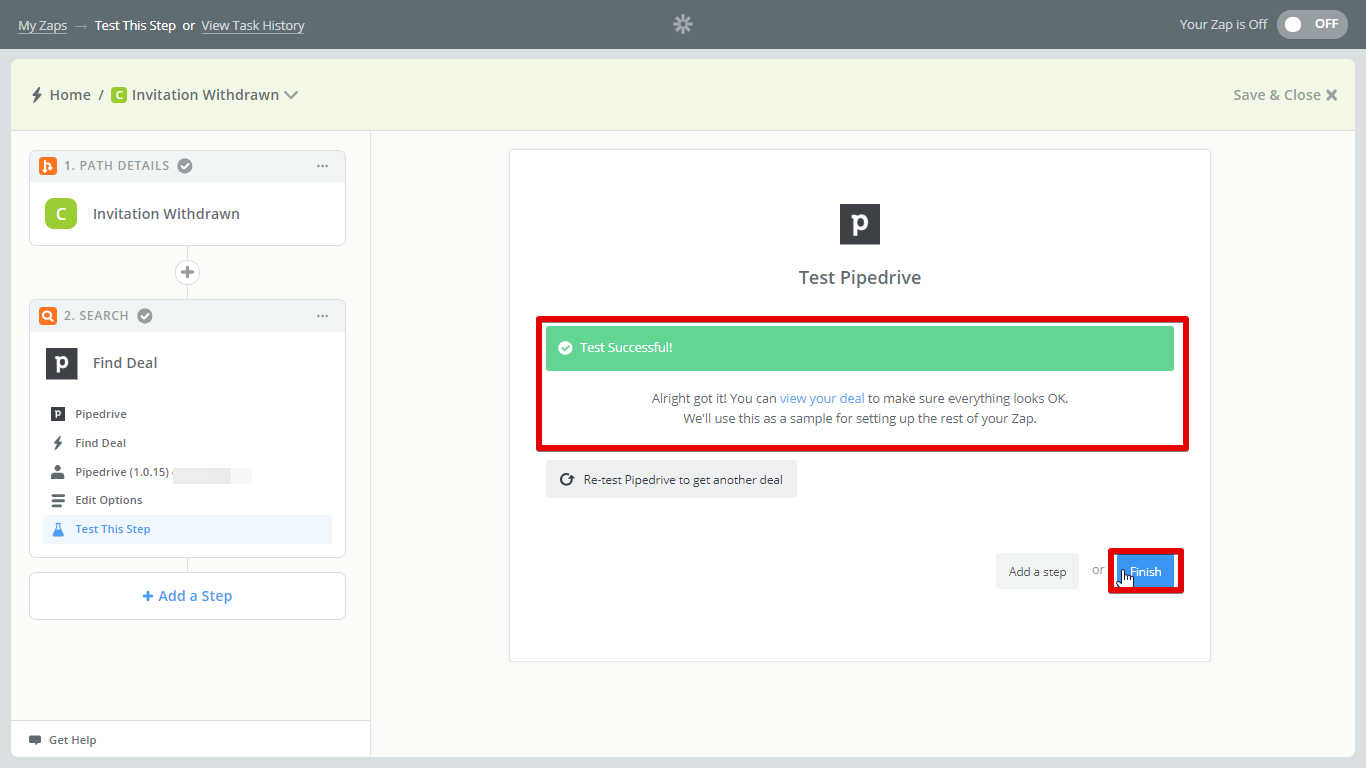Click the large green C app icon

61,213
